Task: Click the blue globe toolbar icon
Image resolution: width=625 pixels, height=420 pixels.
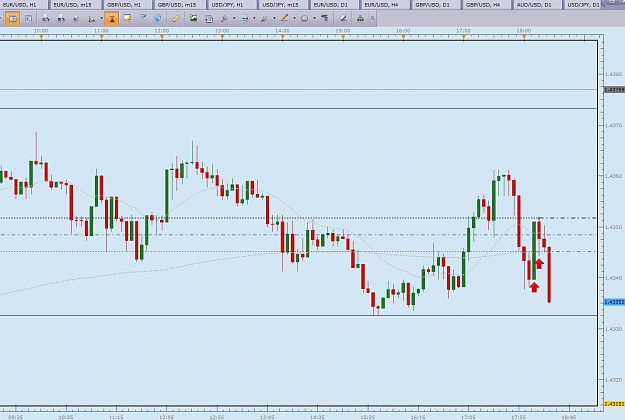Action: click(x=158, y=18)
